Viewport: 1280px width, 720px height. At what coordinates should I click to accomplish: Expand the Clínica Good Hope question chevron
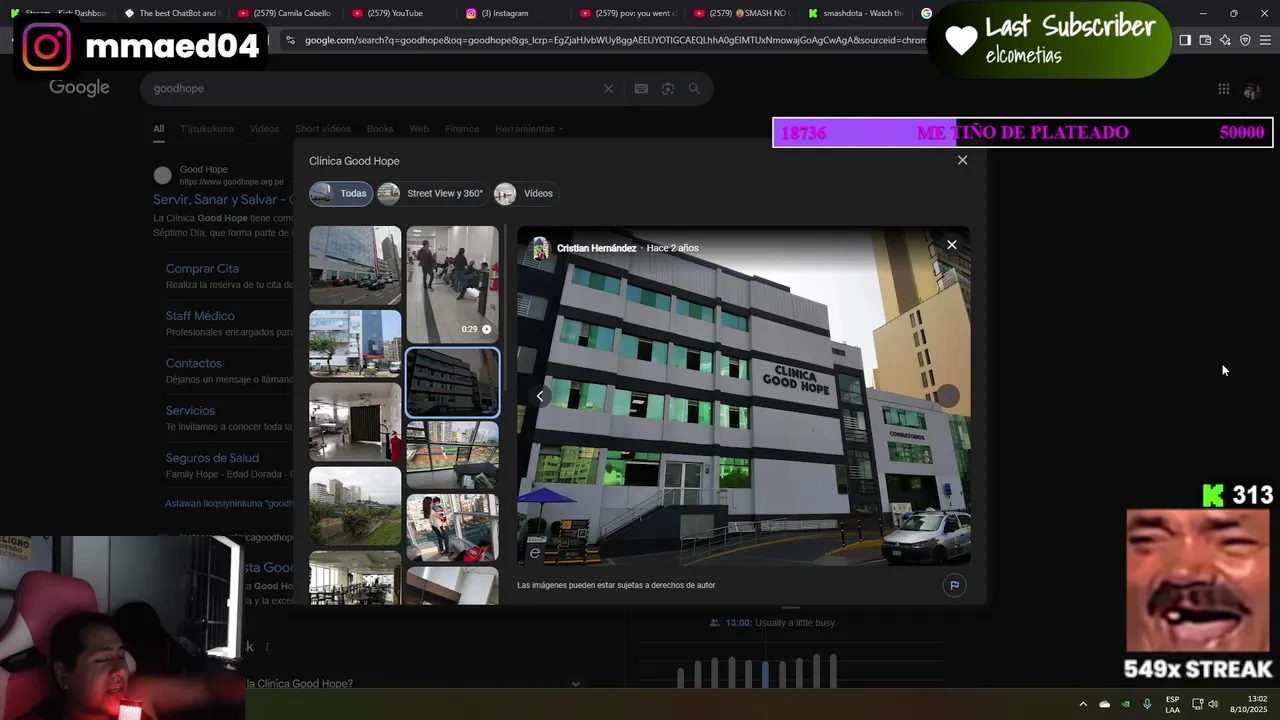(x=575, y=684)
